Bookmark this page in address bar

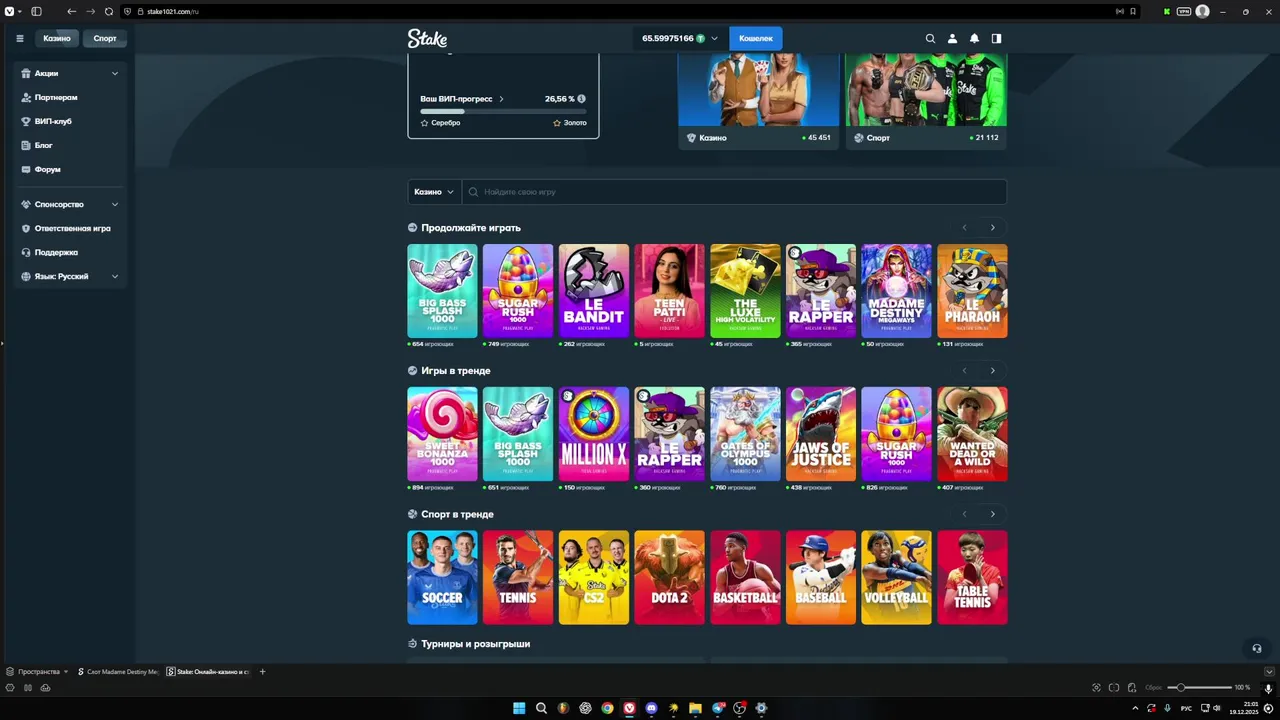tap(1133, 11)
